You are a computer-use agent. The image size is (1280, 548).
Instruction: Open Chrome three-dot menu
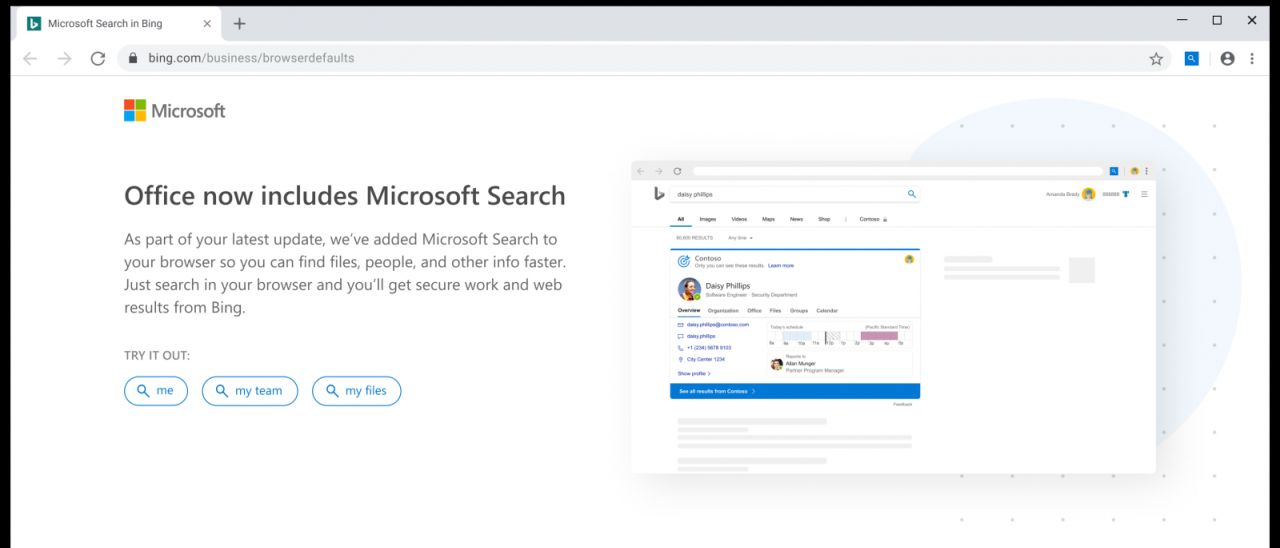1252,59
